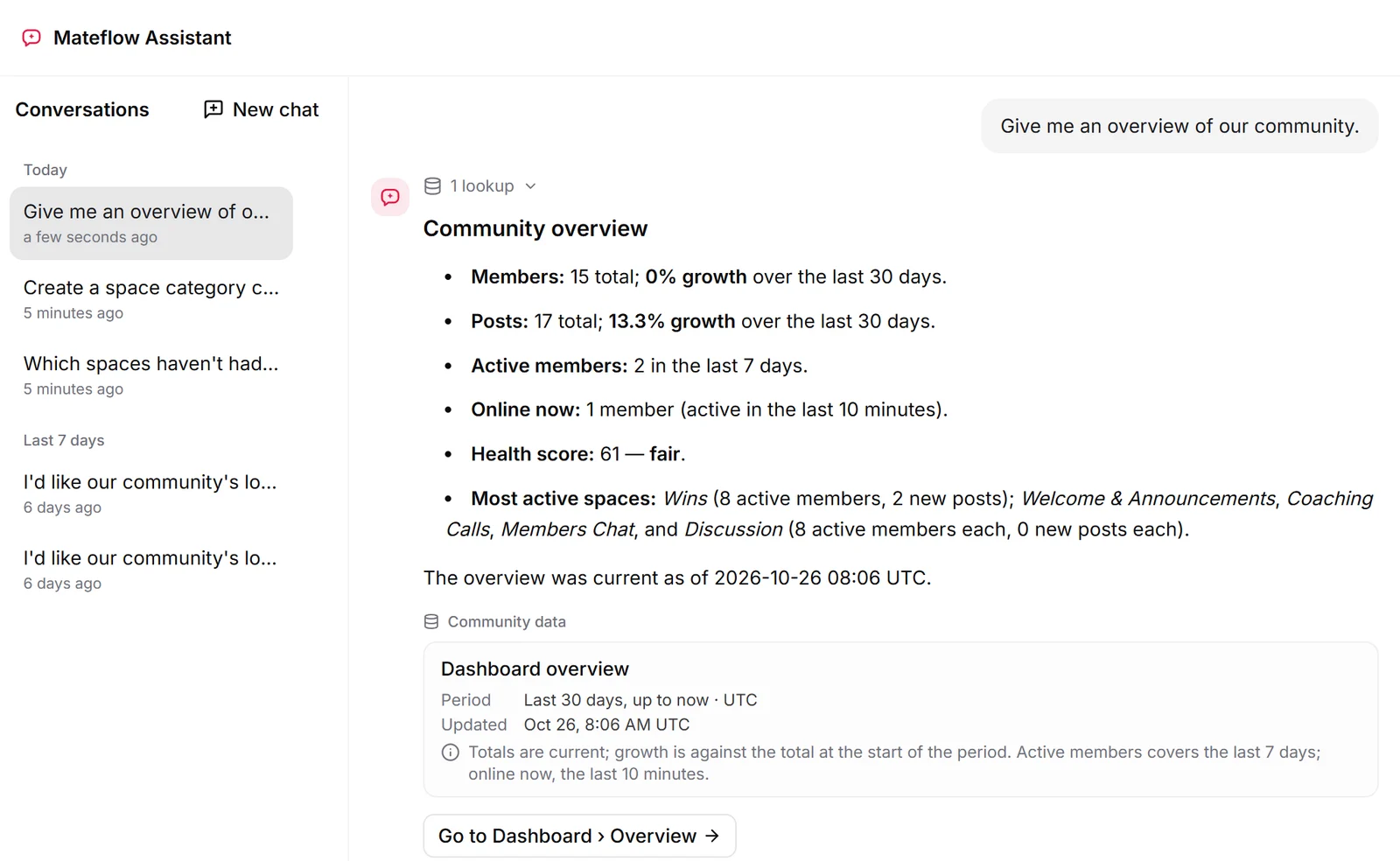This screenshot has width=1400, height=861.
Task: Click the Community overview heading
Action: (535, 228)
